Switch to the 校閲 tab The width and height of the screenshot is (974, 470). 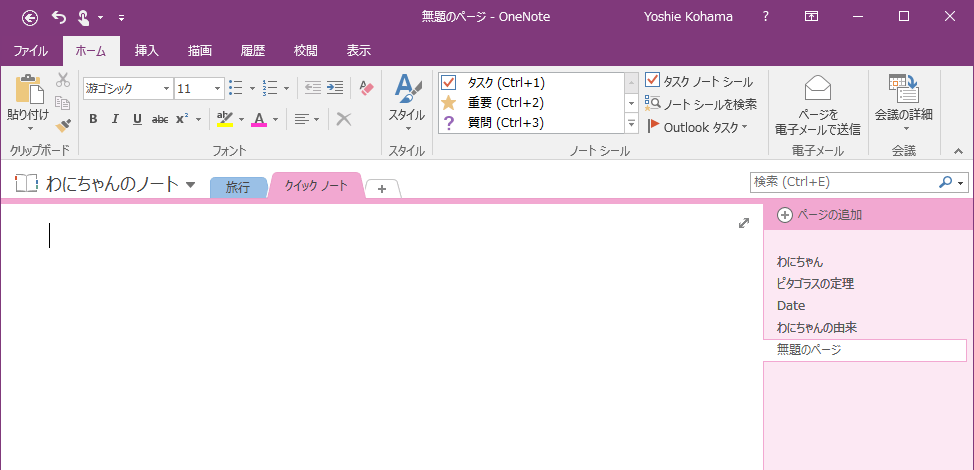click(306, 52)
